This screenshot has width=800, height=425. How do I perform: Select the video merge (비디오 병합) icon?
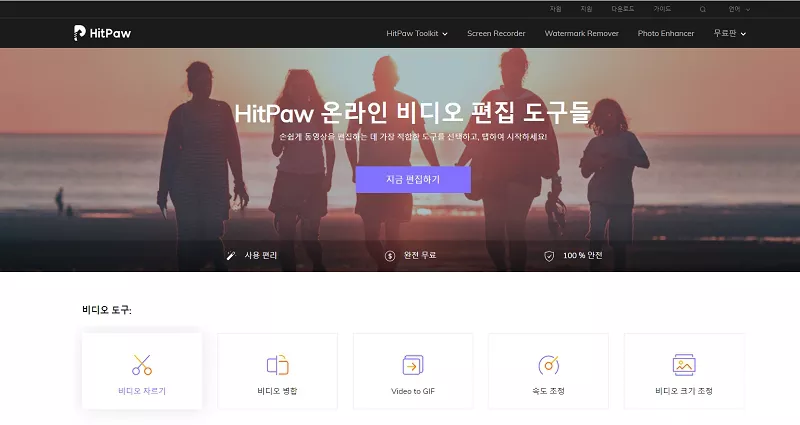click(x=277, y=365)
